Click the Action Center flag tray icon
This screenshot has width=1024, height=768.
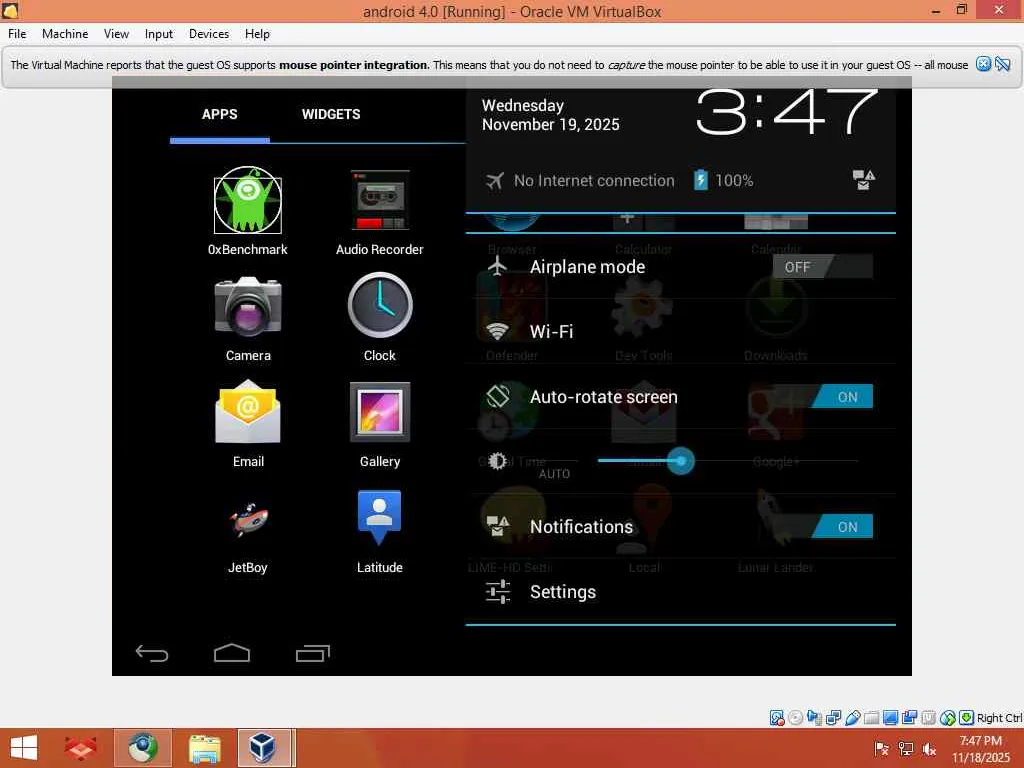point(881,749)
